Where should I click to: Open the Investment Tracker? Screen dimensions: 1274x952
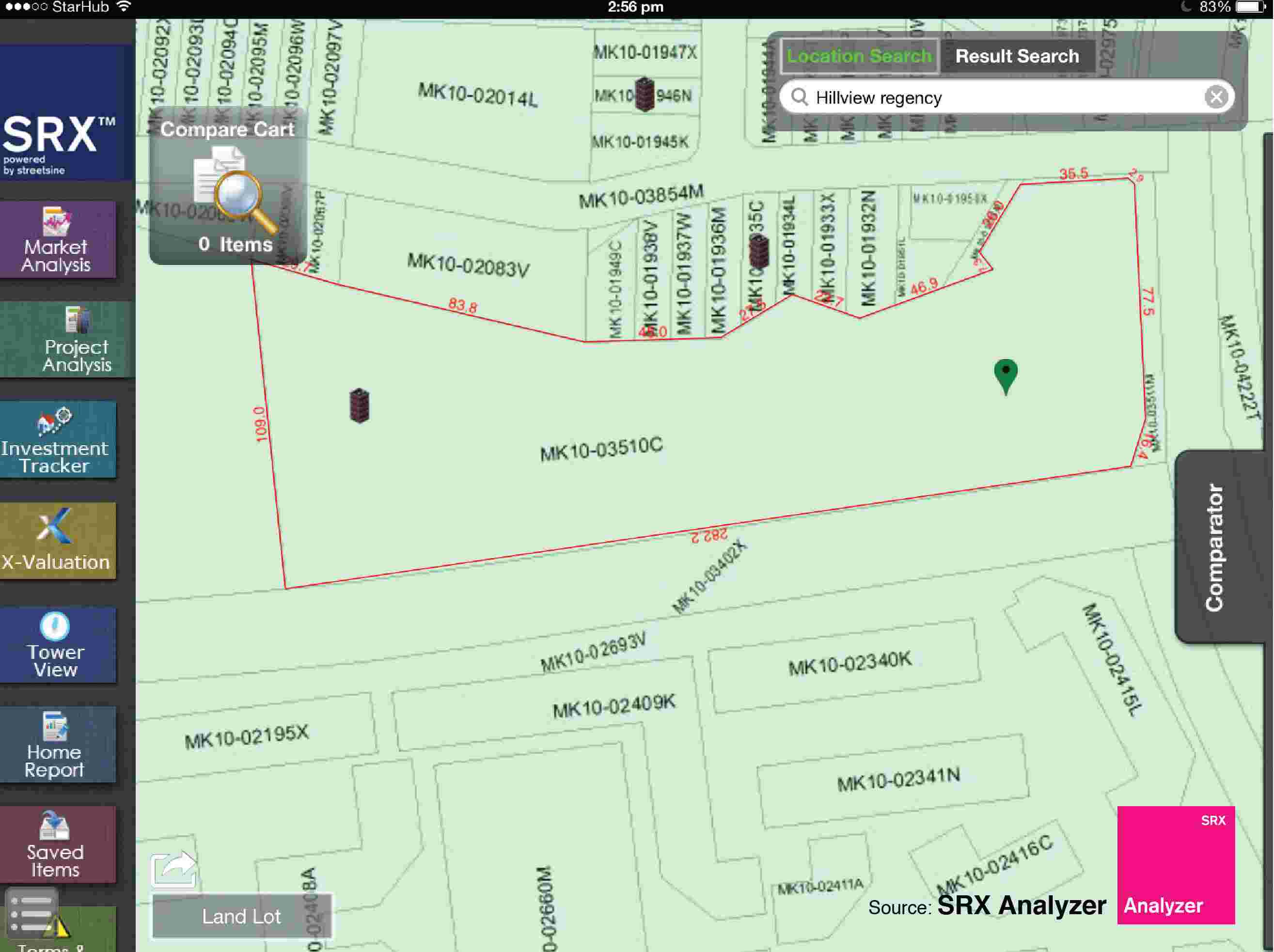(58, 440)
